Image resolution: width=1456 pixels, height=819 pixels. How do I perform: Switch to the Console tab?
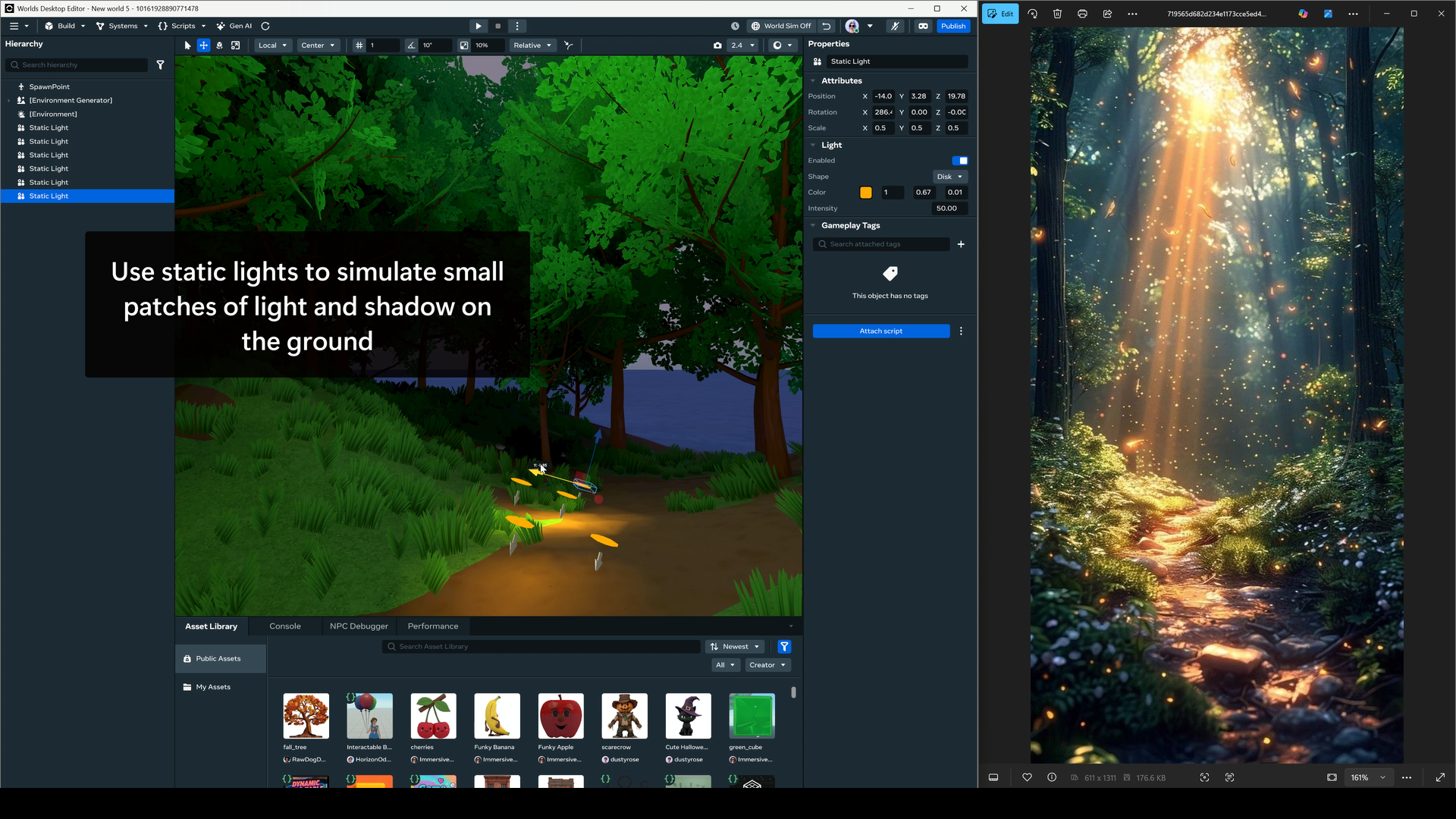[x=285, y=626]
